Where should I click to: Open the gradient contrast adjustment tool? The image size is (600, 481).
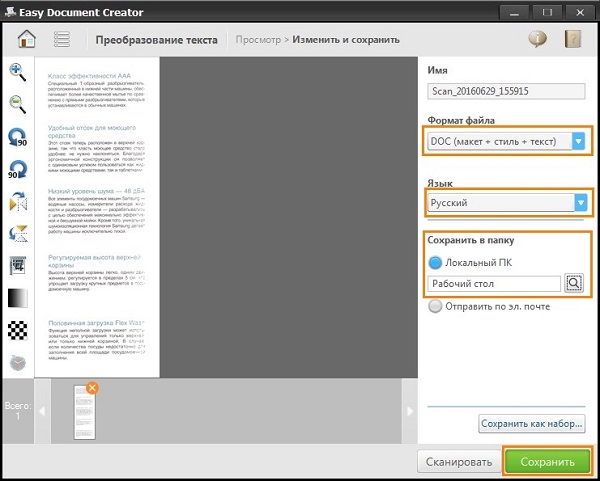18,299
